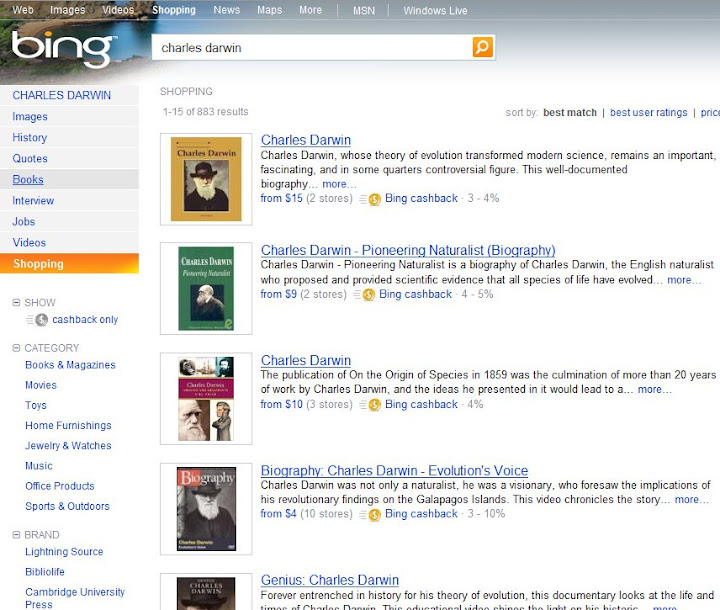Image resolution: width=720 pixels, height=610 pixels.
Task: Click cashback coin icon beside 'from $9'
Action: coord(369,295)
